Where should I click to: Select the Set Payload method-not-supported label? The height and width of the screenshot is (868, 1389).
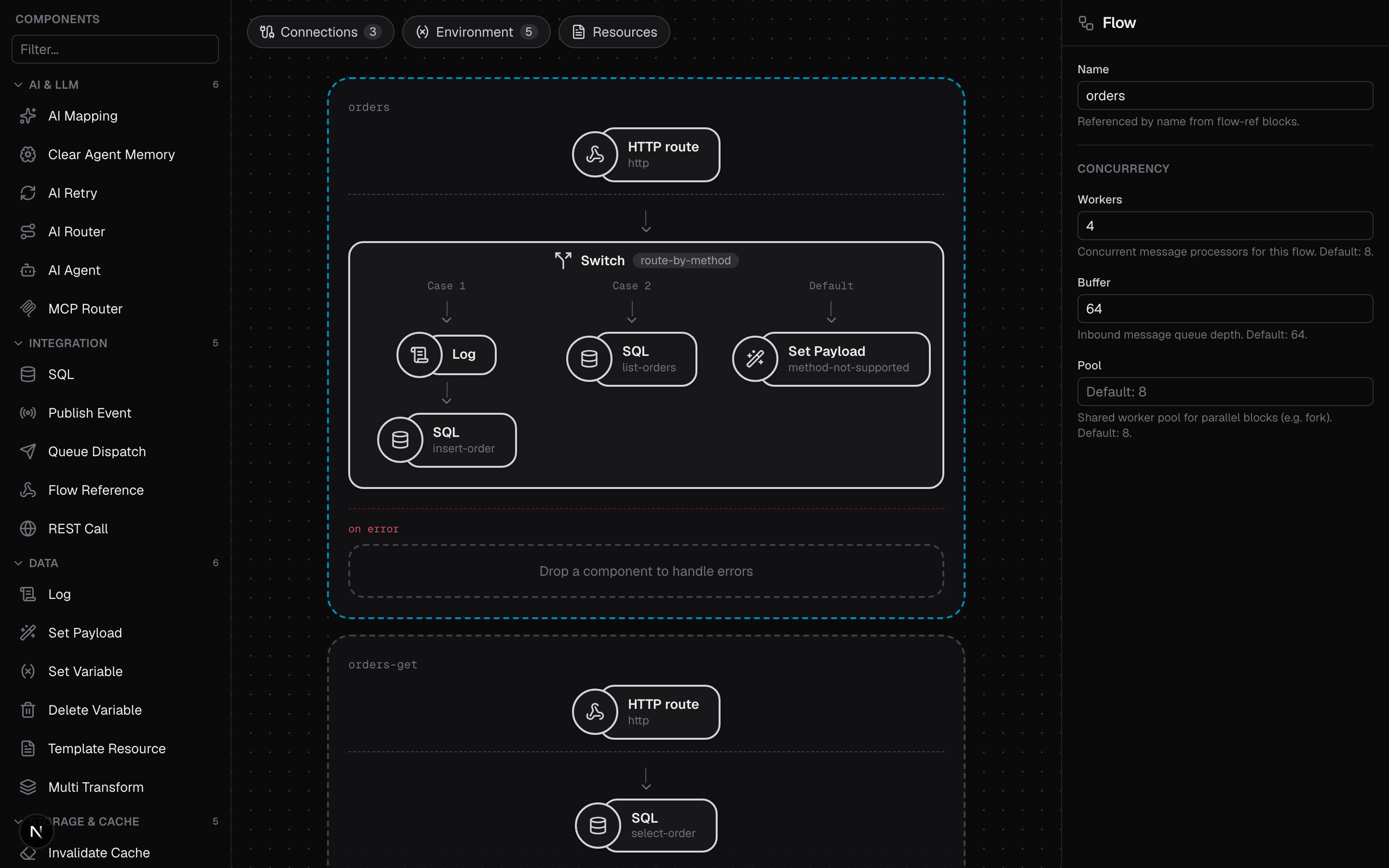tap(848, 359)
